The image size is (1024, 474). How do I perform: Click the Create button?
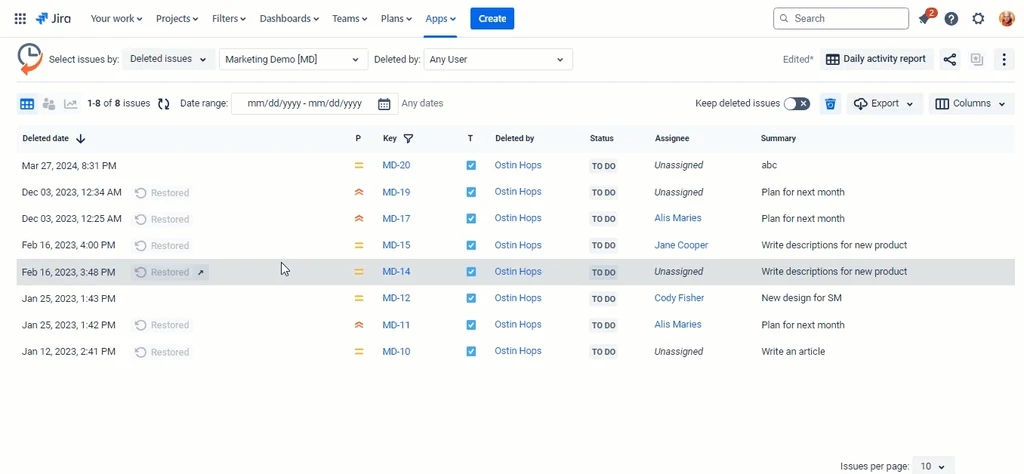(x=492, y=18)
